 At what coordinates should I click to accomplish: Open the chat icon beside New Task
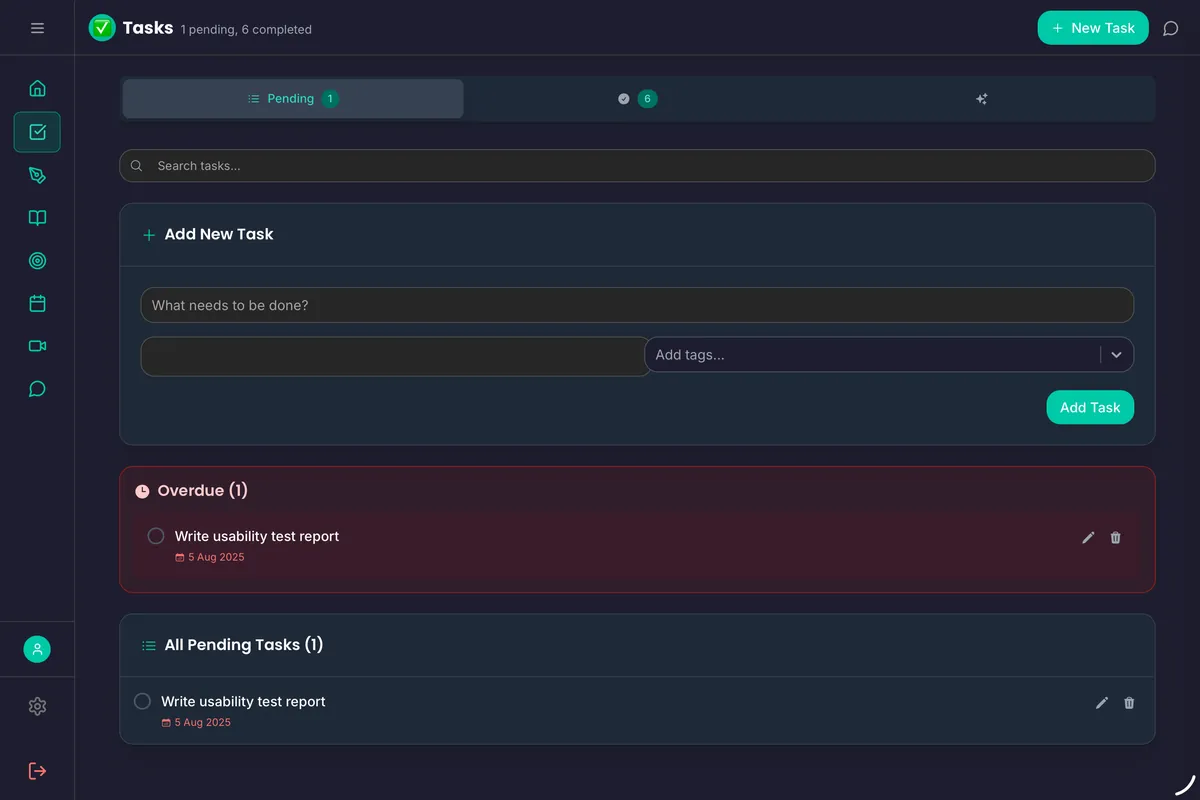click(x=1170, y=28)
